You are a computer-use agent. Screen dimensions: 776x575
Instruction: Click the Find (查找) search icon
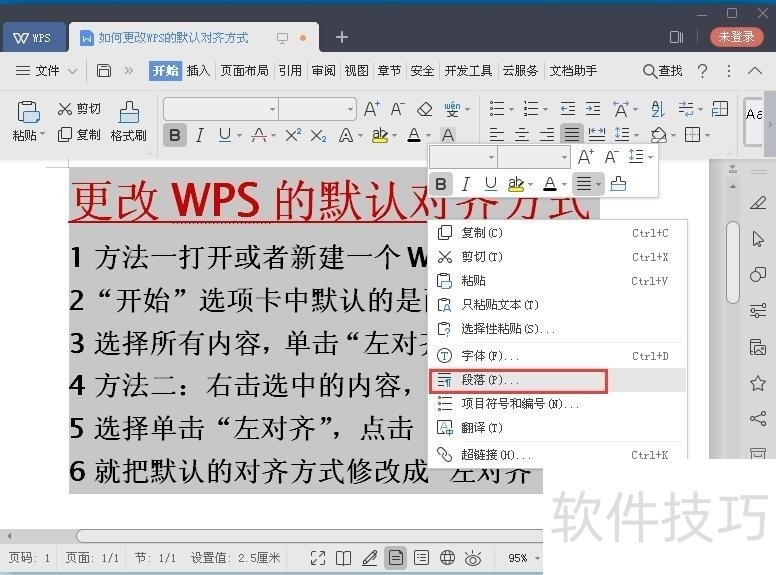[662, 71]
